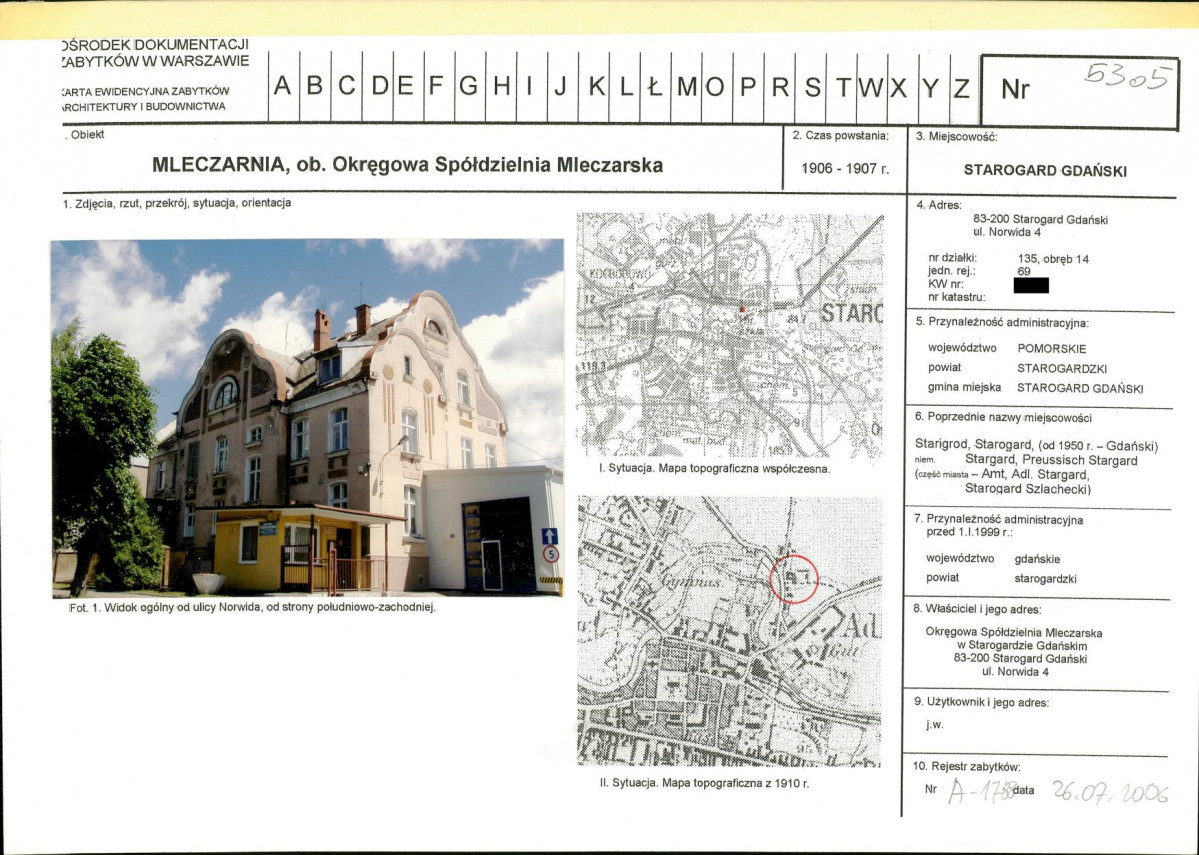Click the letter Z index box

(961, 87)
